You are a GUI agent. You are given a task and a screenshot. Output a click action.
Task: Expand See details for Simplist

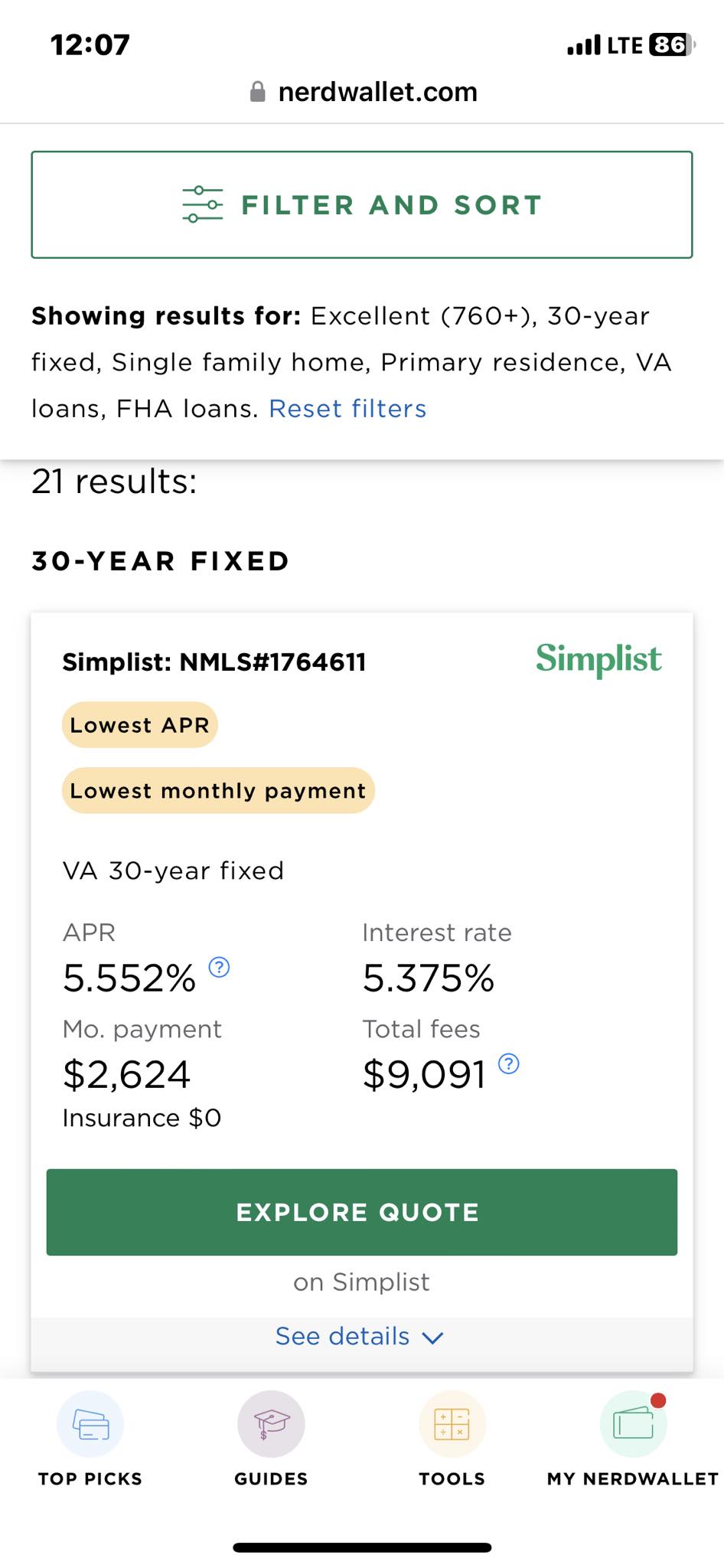(x=343, y=1336)
